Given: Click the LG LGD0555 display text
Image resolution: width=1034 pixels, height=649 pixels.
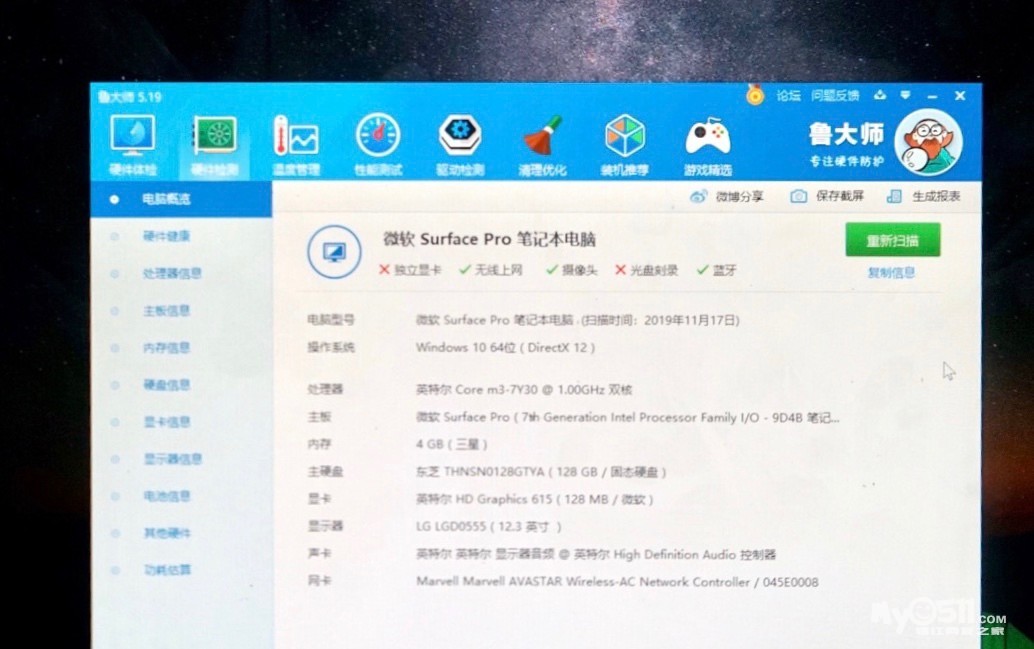Looking at the screenshot, I should click(x=489, y=526).
